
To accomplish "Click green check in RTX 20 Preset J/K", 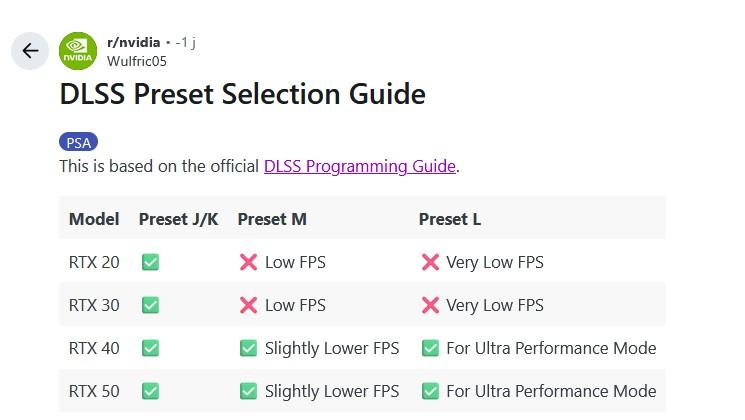I will [x=150, y=263].
